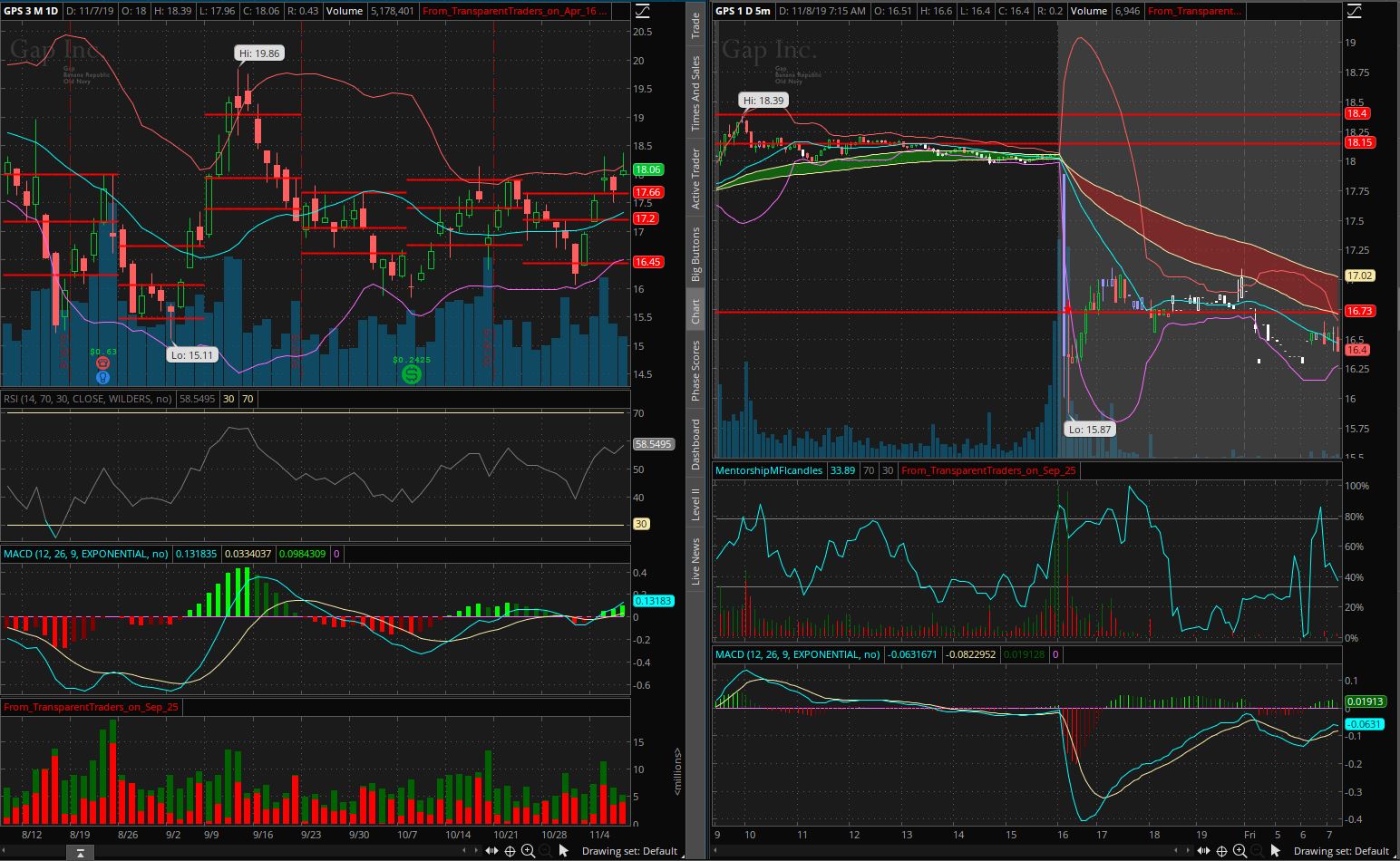Viewport: 1400px width, 861px height.
Task: Switch to the Active Trader sidebar tab
Action: [x=695, y=175]
